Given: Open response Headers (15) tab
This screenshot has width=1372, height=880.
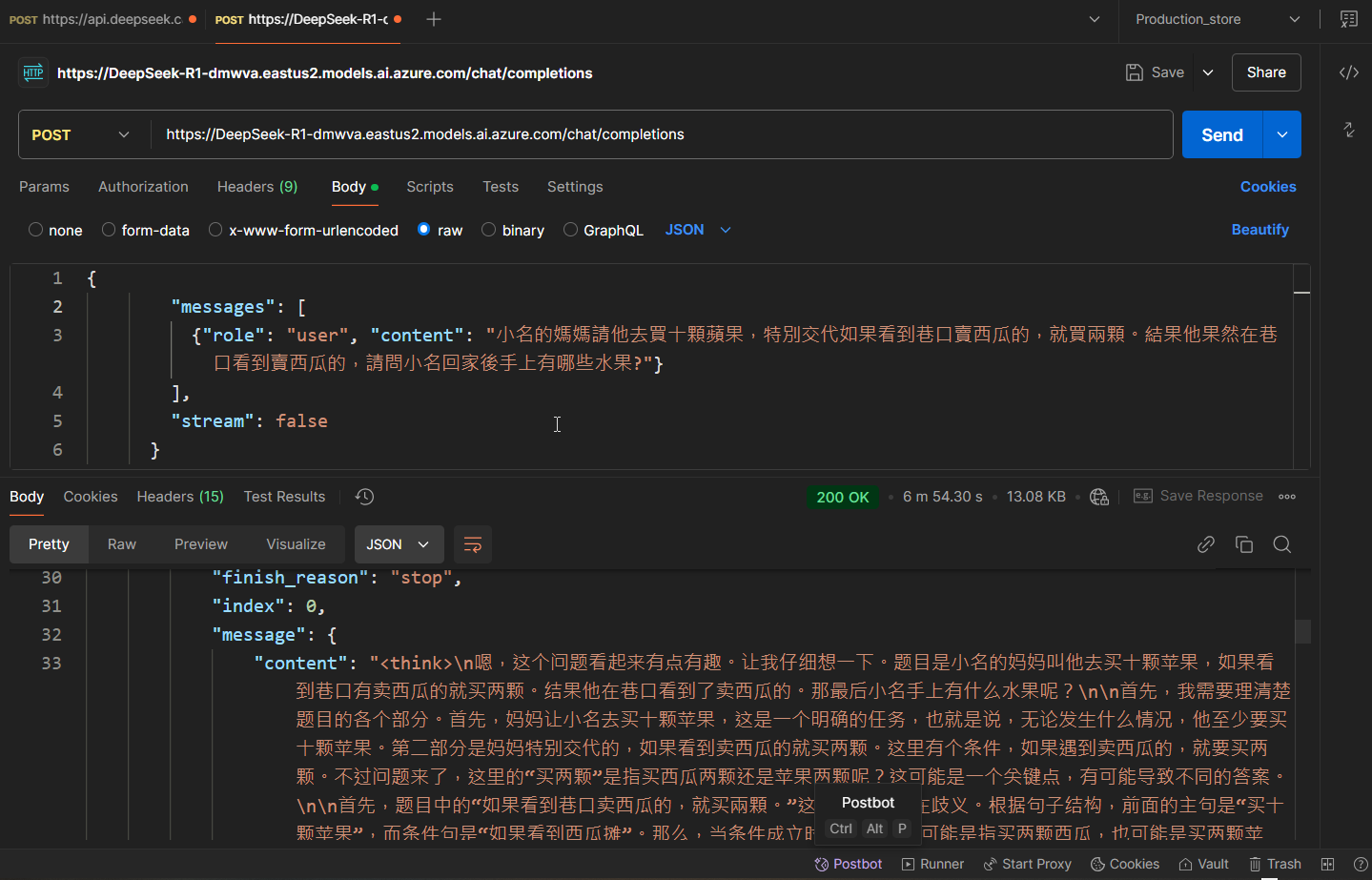Looking at the screenshot, I should [x=180, y=497].
